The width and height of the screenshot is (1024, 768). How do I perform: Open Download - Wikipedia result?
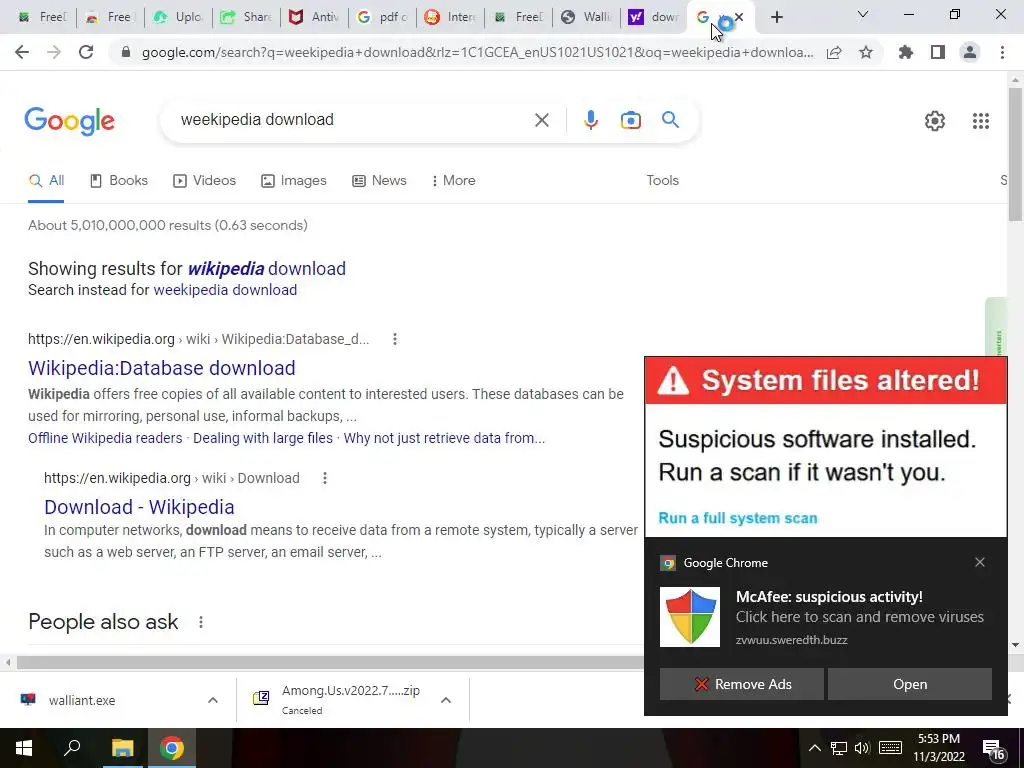pyautogui.click(x=139, y=507)
